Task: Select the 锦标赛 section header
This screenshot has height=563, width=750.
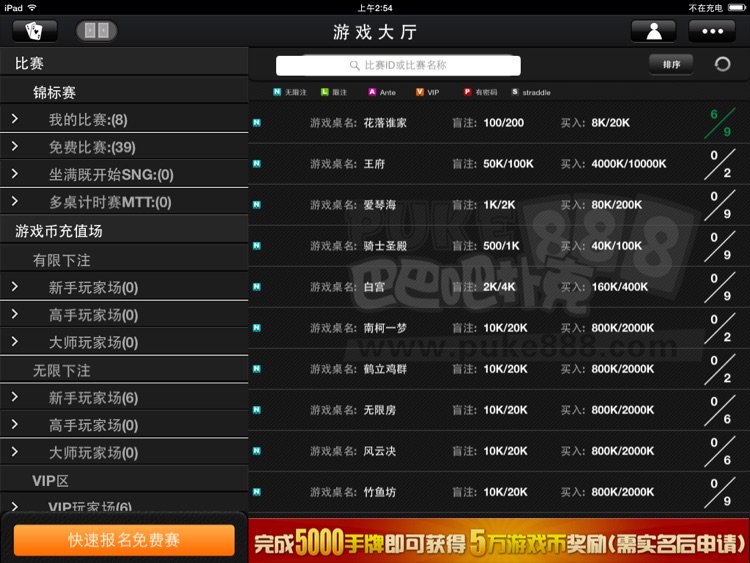Action: pos(124,92)
